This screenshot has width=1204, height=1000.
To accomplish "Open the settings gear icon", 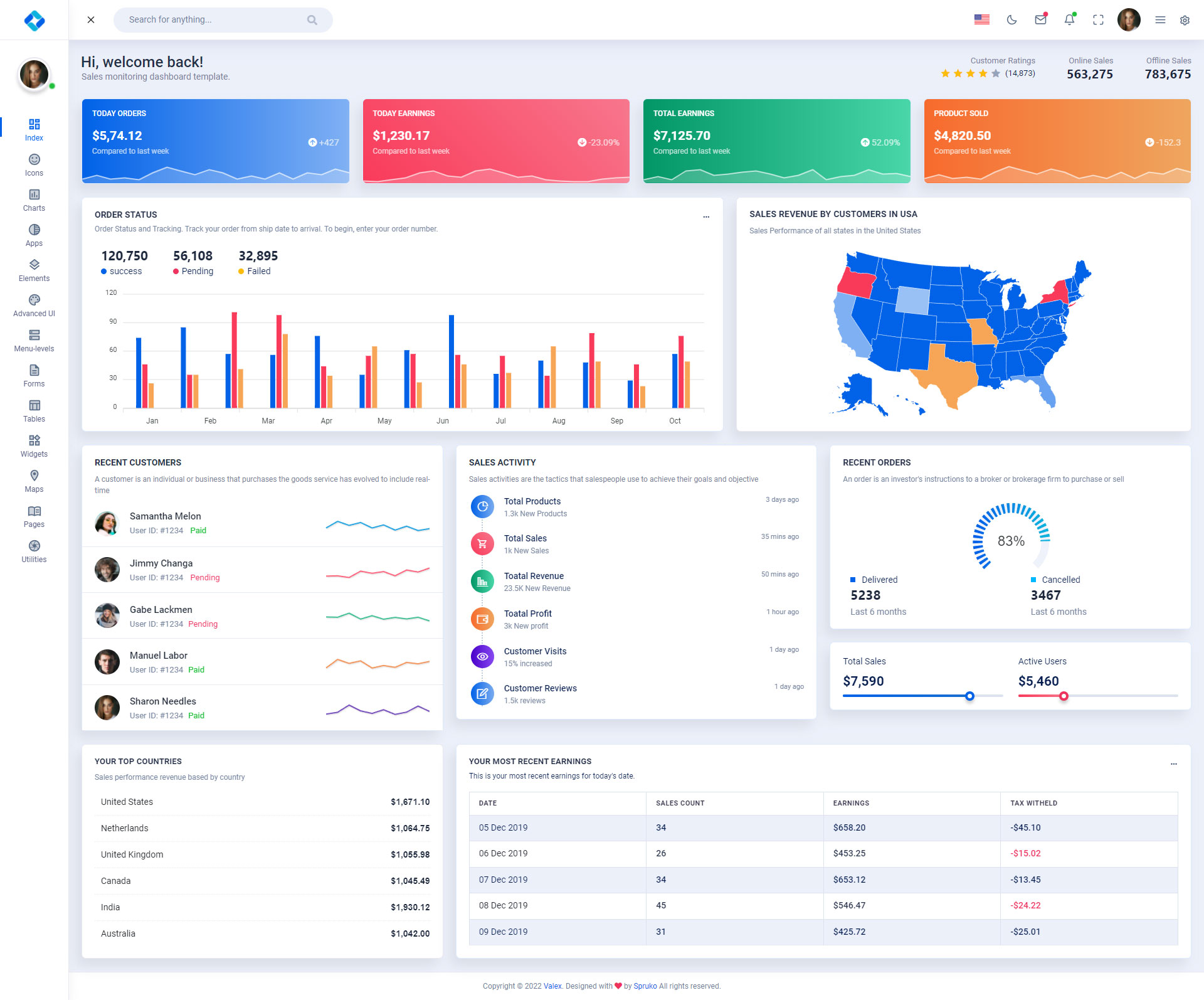I will click(x=1185, y=20).
